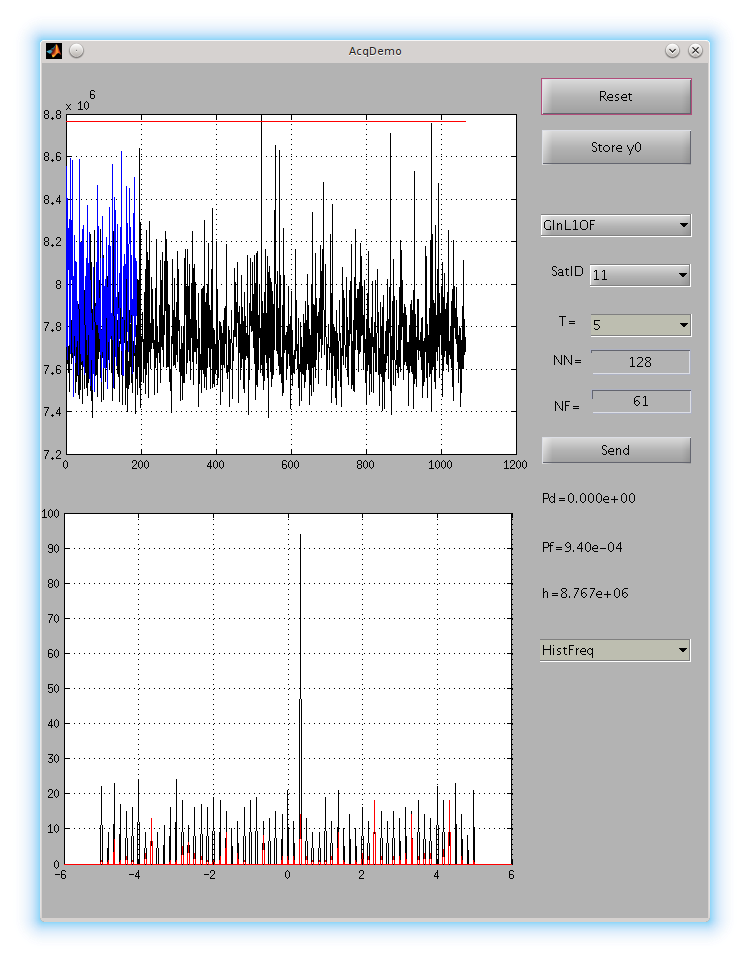
Task: Close the AcqDemo window
Action: pos(695,50)
